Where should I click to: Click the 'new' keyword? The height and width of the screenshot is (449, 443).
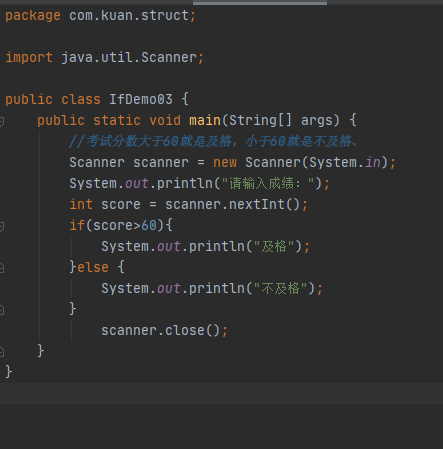[225, 162]
